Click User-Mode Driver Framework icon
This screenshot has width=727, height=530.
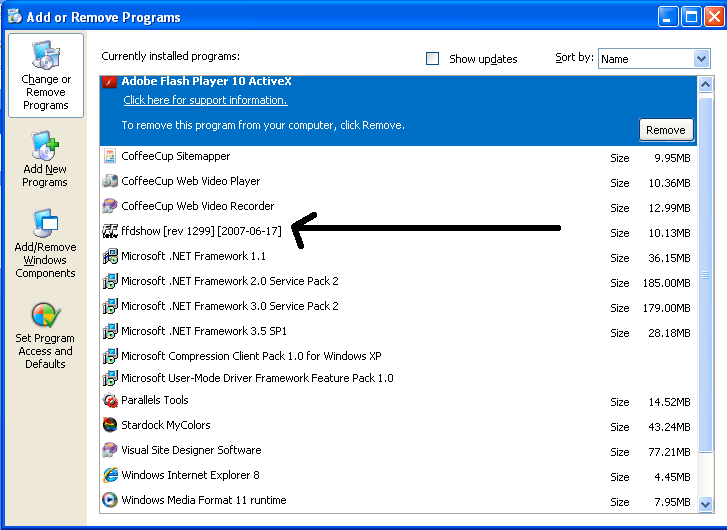(x=109, y=378)
